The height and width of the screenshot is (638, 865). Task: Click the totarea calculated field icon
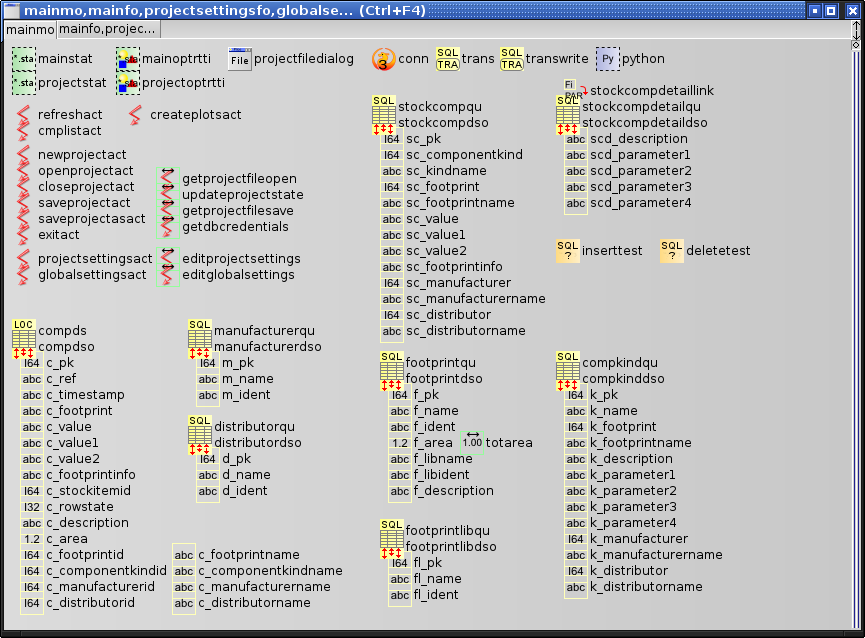473,441
